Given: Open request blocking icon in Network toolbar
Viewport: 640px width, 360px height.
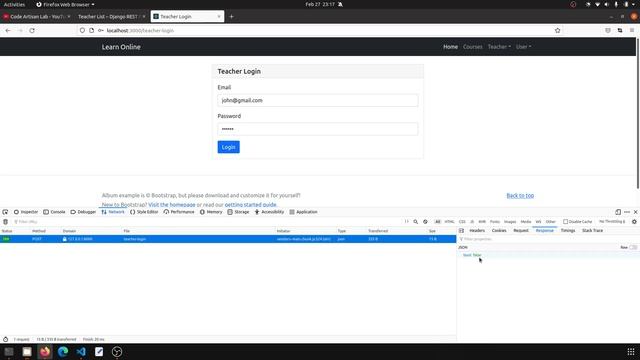Looking at the screenshot, I should pyautogui.click(x=425, y=222).
